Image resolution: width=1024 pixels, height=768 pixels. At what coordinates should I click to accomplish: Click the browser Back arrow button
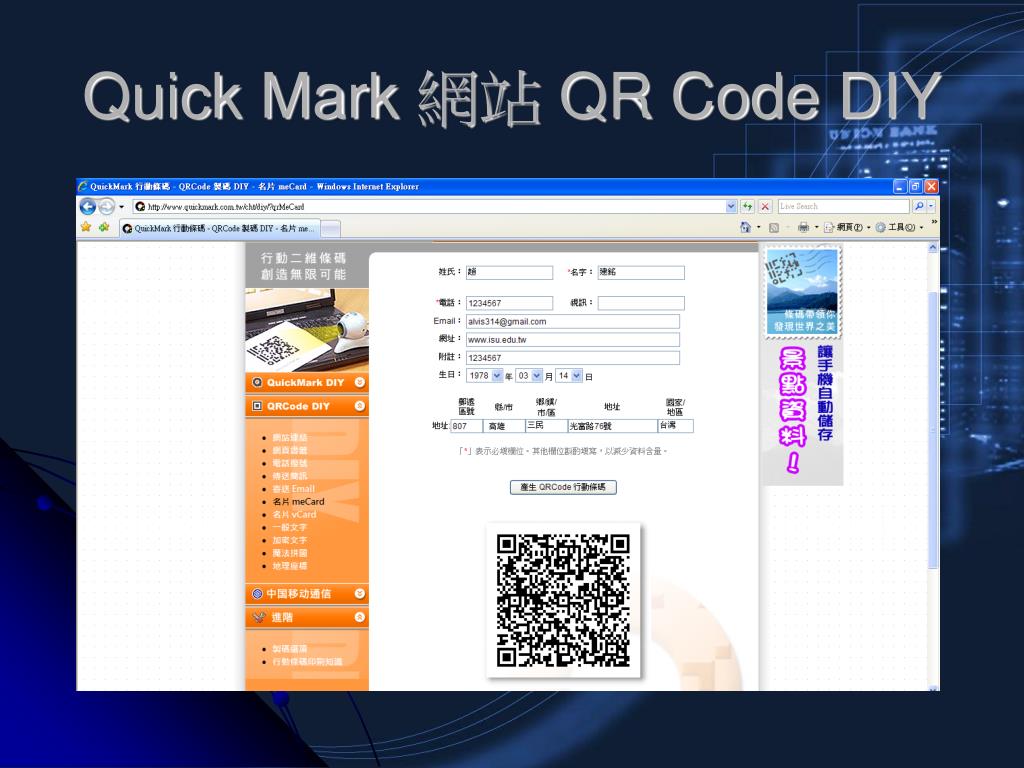point(88,206)
